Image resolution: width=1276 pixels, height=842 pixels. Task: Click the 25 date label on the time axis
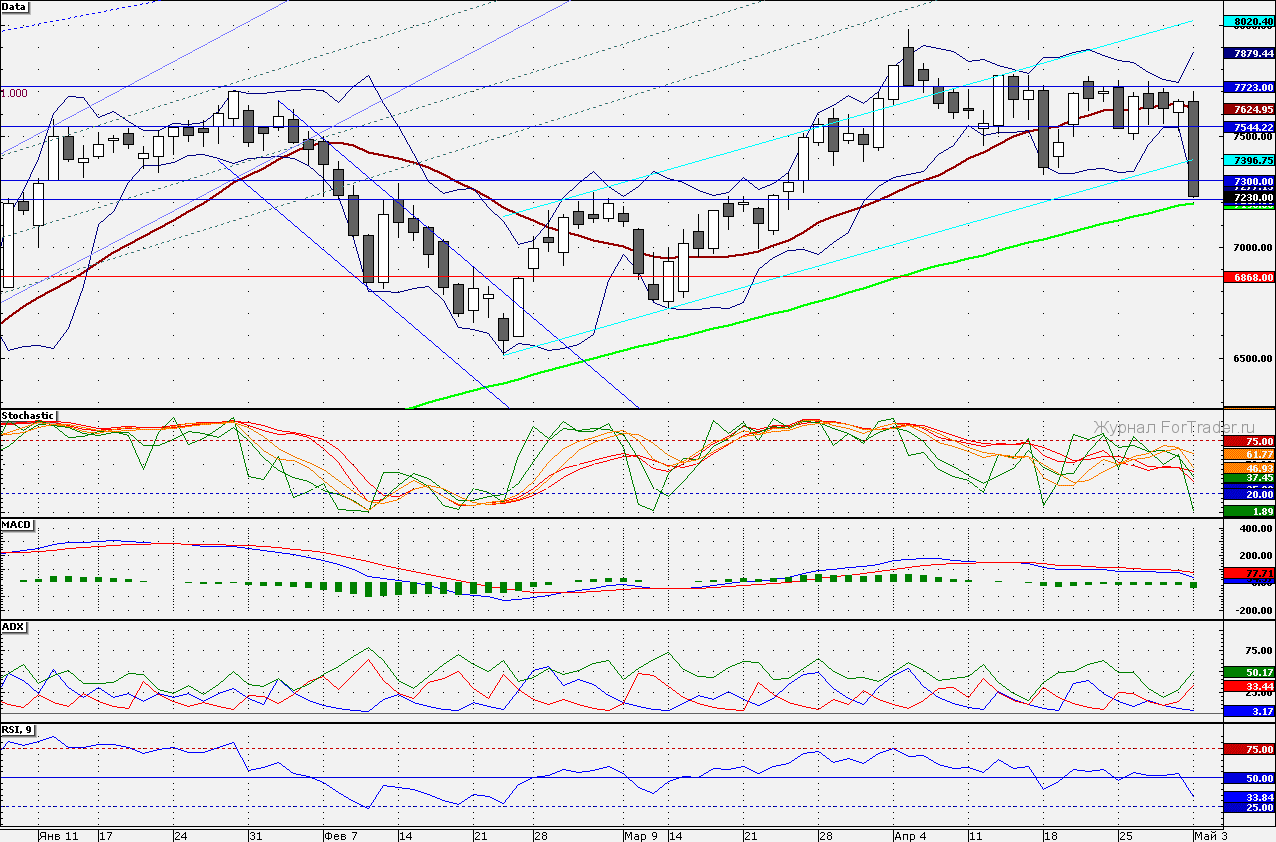pyautogui.click(x=1125, y=835)
